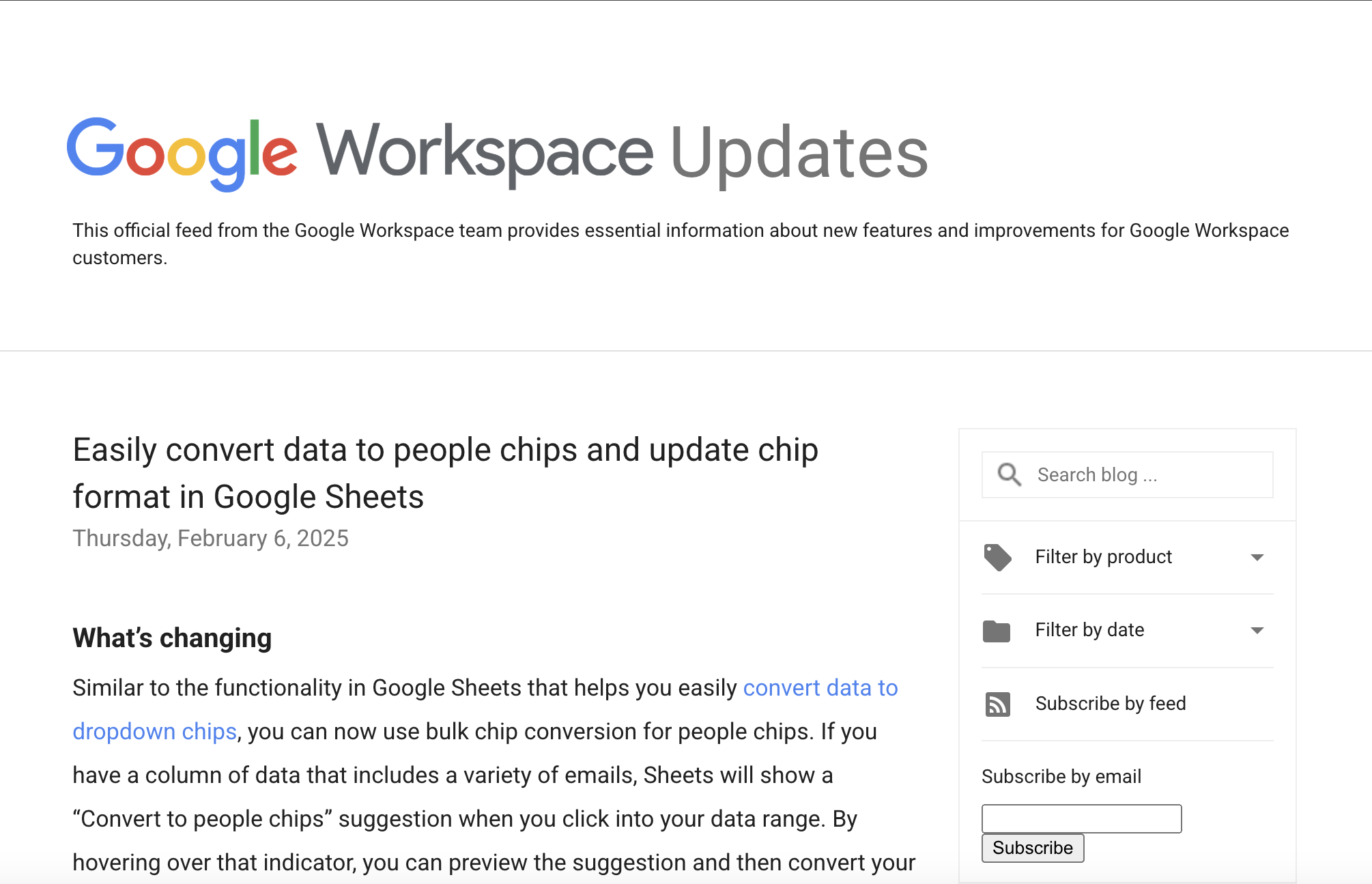The image size is (1372, 884).
Task: Click the What's changing section heading
Action: 172,638
